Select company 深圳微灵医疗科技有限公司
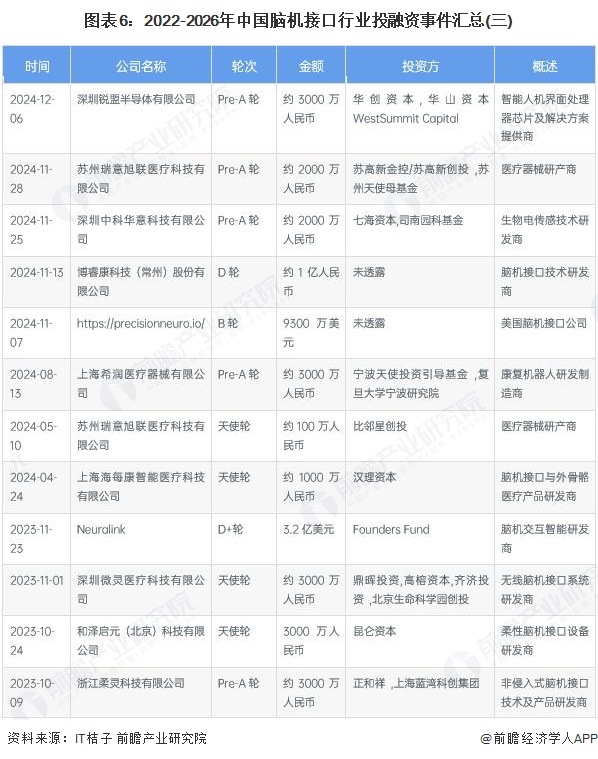 tap(140, 590)
